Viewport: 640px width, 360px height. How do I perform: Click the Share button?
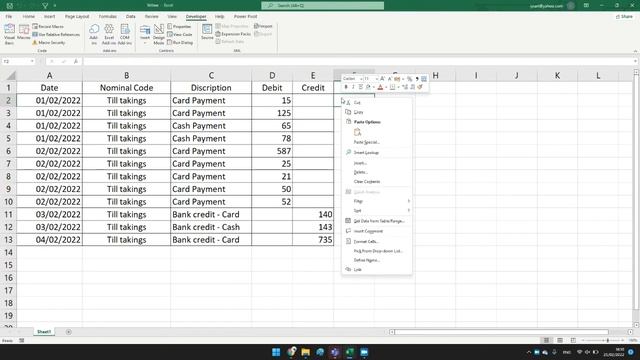coord(624,17)
